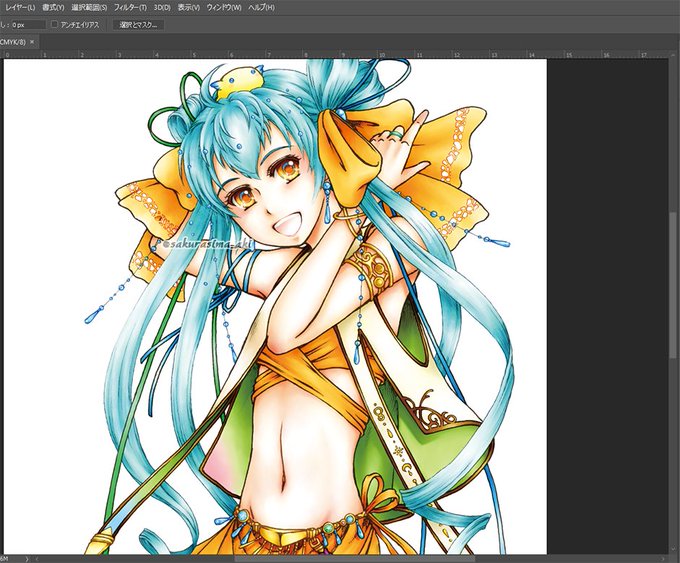680x563 pixels.
Task: Open the 書式(Y) menu
Action: point(53,8)
